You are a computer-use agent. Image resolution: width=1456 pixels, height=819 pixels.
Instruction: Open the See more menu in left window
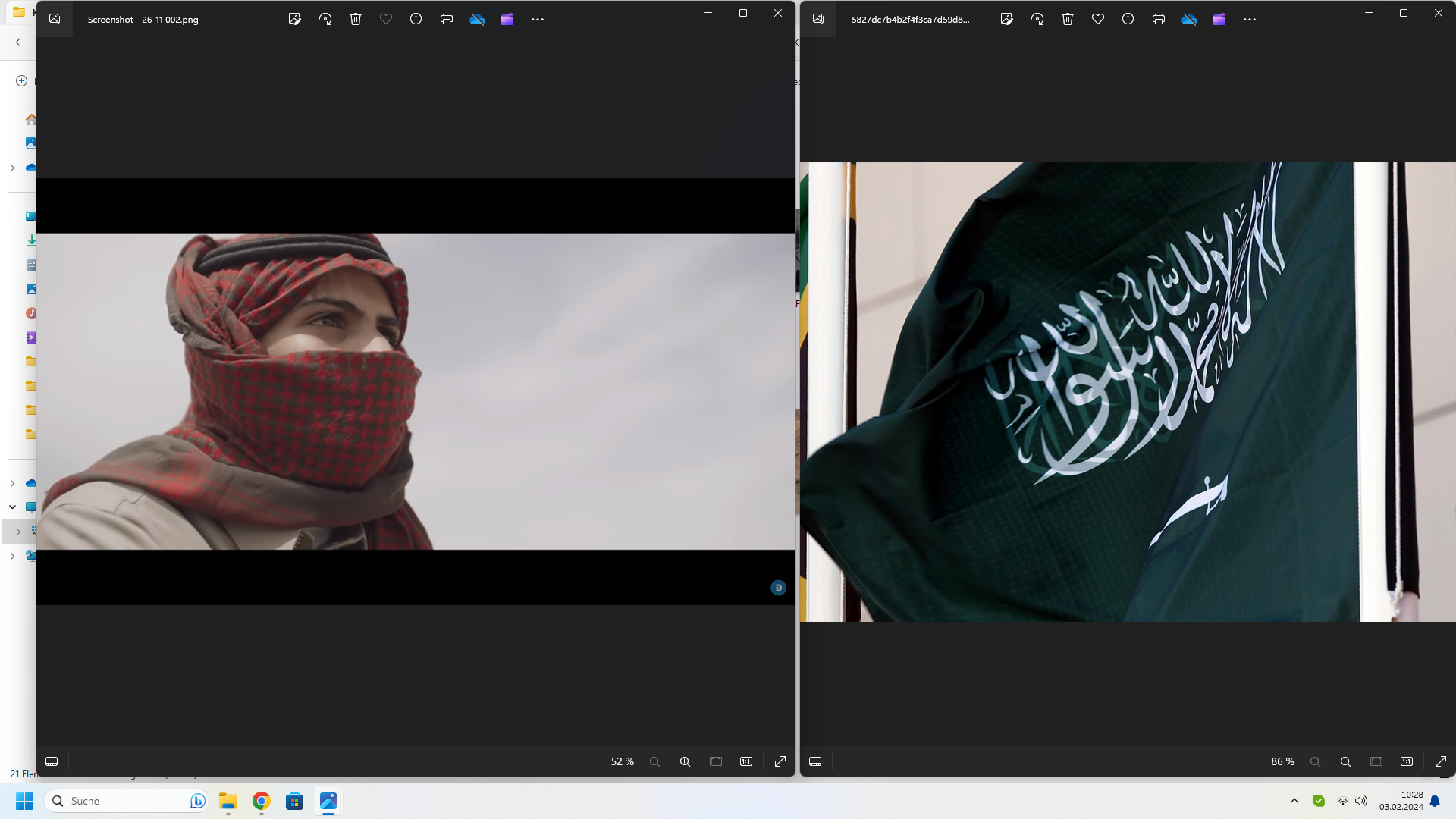pyautogui.click(x=538, y=19)
